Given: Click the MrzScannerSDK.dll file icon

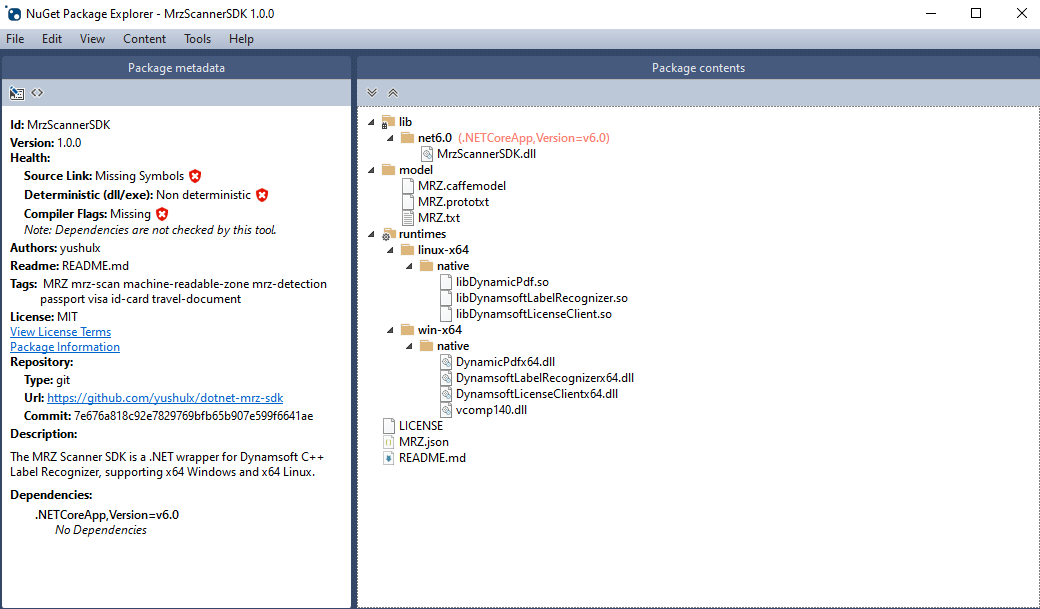Looking at the screenshot, I should [x=427, y=154].
